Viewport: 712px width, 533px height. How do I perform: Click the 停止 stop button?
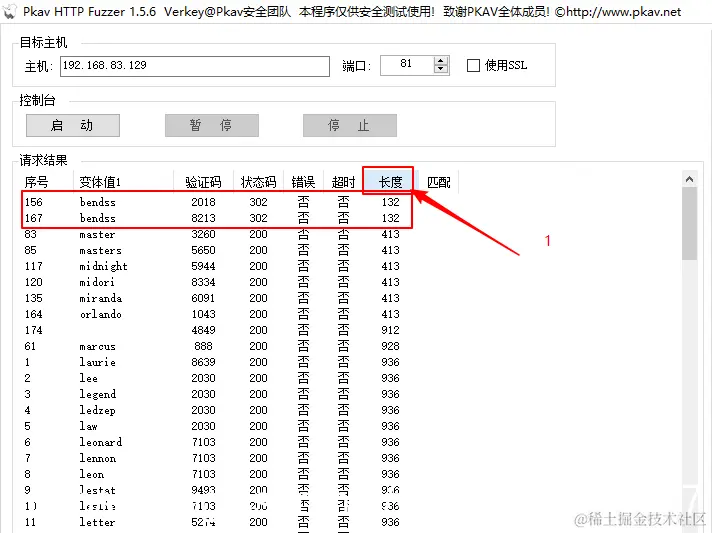pos(350,125)
